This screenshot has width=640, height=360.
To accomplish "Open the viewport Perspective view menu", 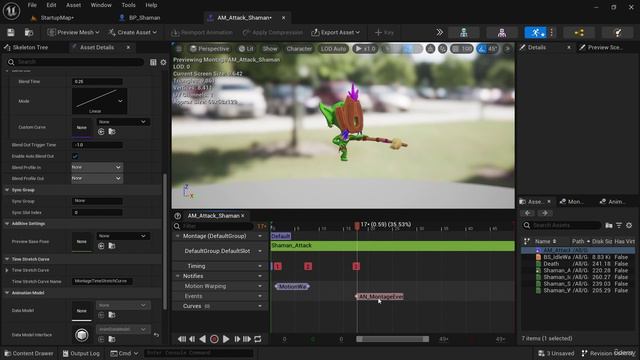I will [x=209, y=49].
